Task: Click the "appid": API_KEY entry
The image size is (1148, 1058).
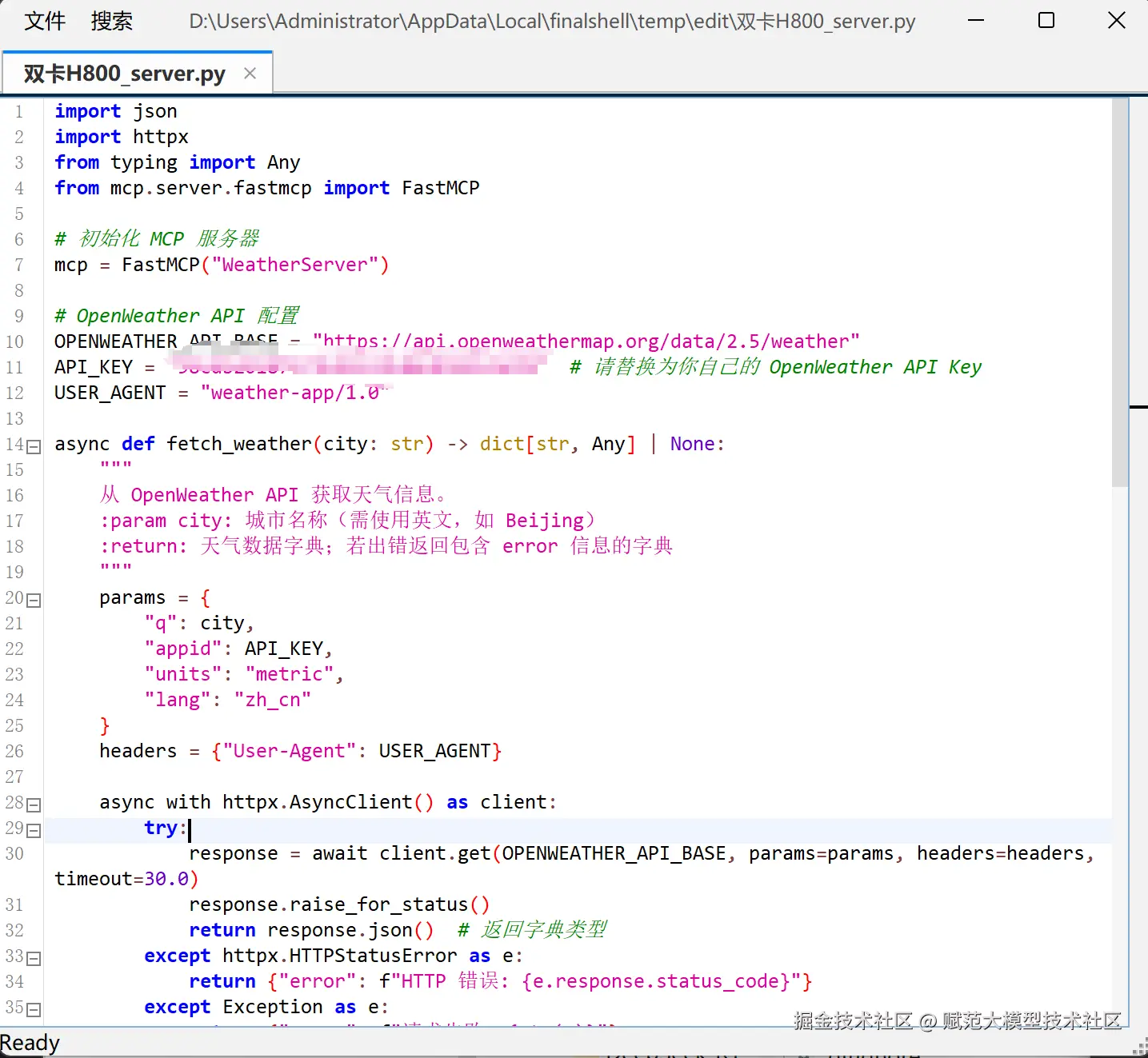Action: [238, 649]
